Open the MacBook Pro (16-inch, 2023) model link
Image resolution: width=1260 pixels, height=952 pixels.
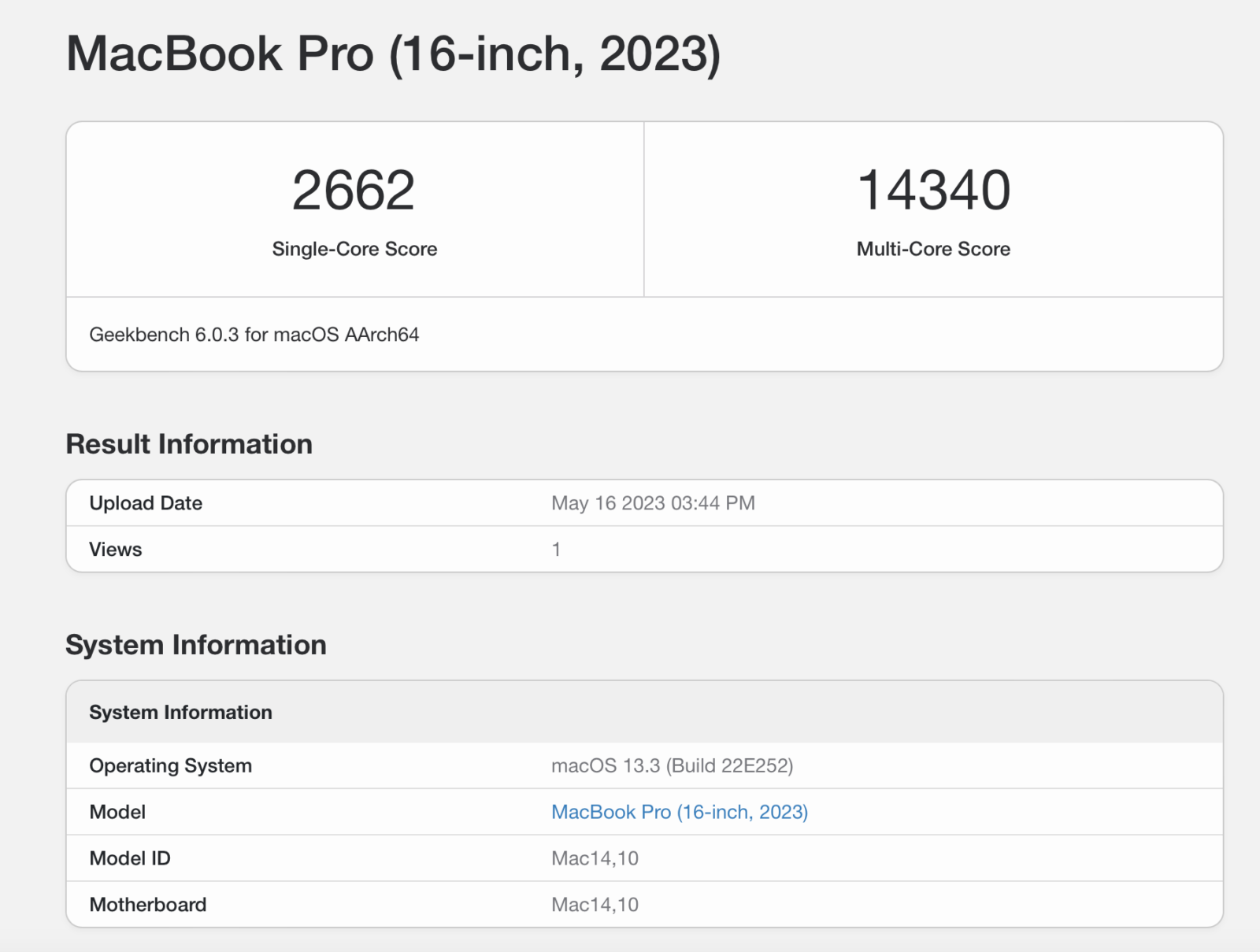click(x=679, y=812)
